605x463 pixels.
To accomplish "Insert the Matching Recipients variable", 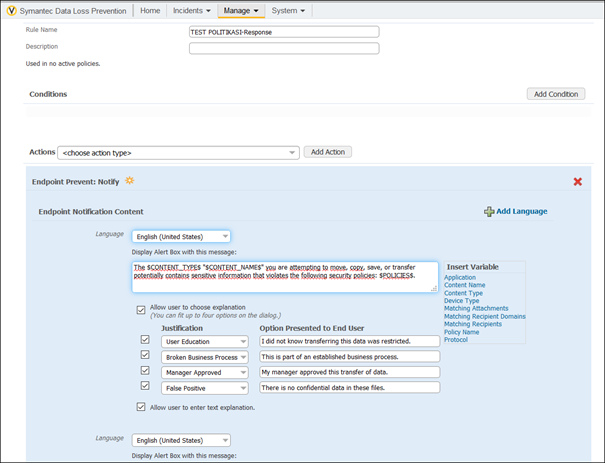I will point(473,324).
